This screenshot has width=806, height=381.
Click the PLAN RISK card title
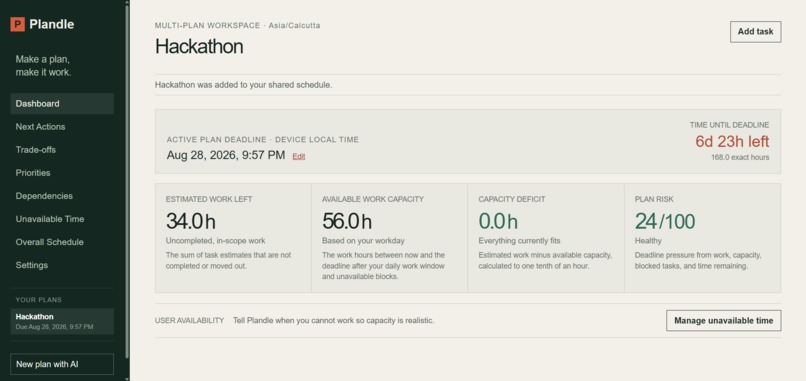click(x=654, y=199)
